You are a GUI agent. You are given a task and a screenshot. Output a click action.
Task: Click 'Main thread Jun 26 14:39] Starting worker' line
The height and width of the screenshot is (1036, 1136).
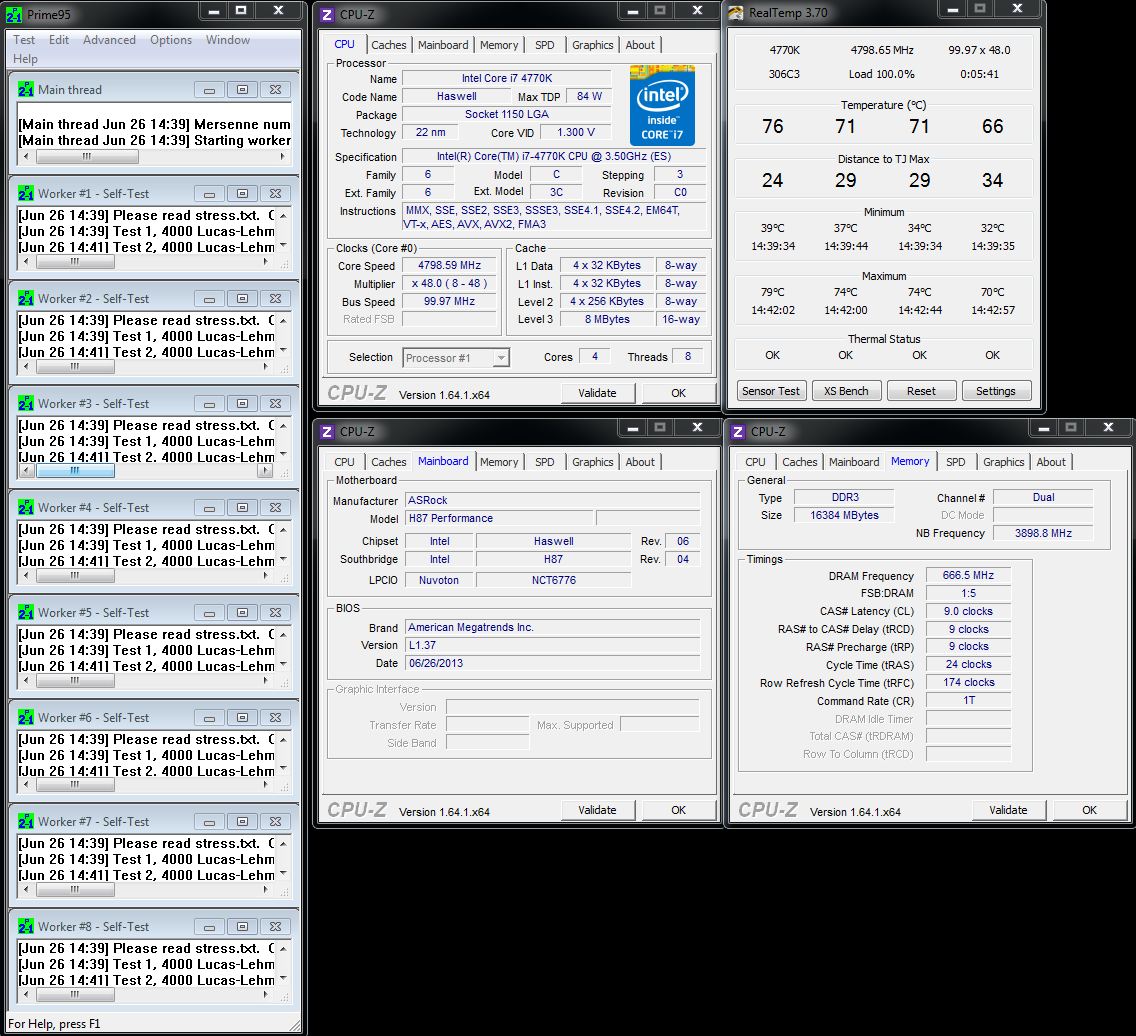coord(154,141)
